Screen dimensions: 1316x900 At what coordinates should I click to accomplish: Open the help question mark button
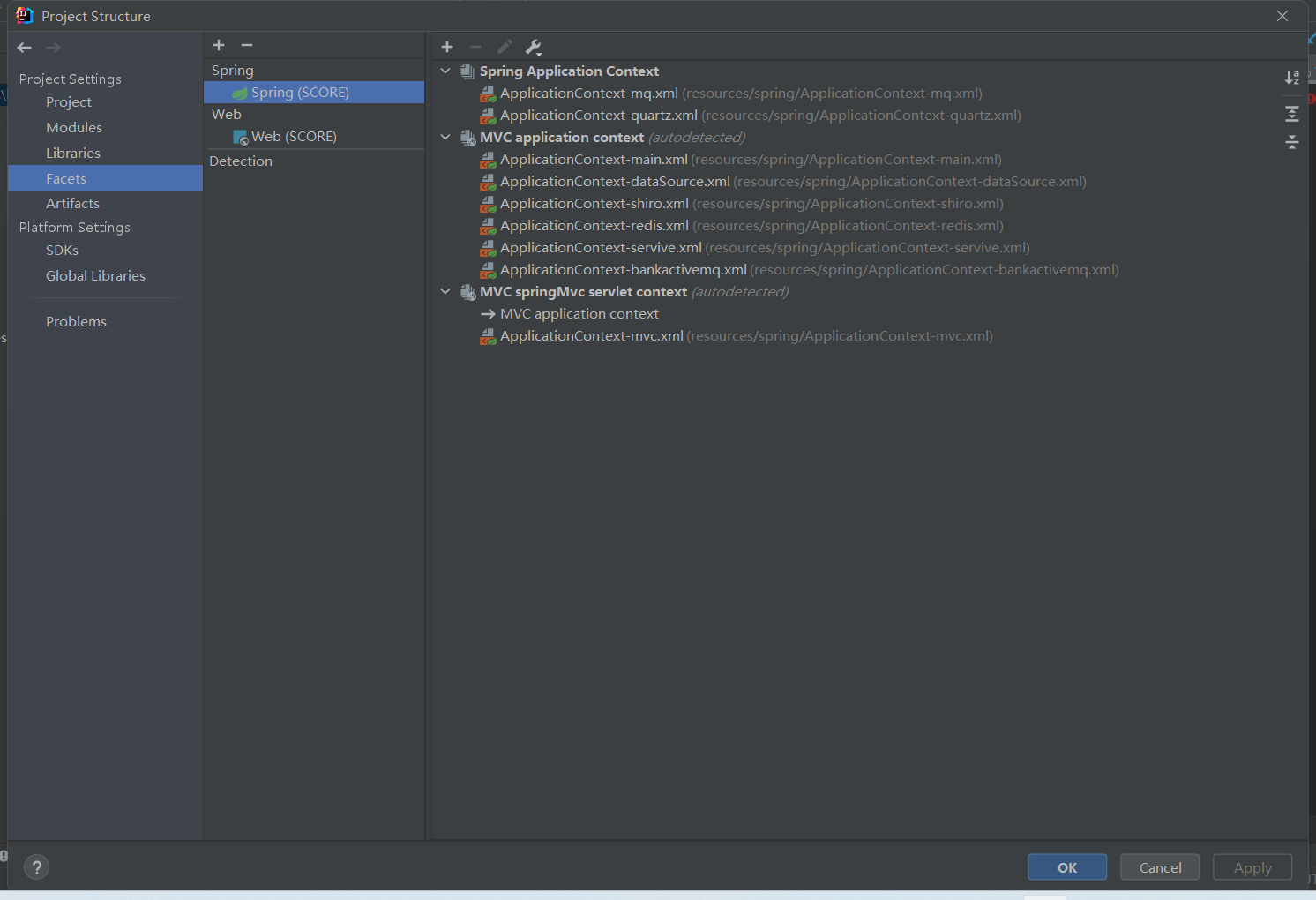pyautogui.click(x=37, y=867)
